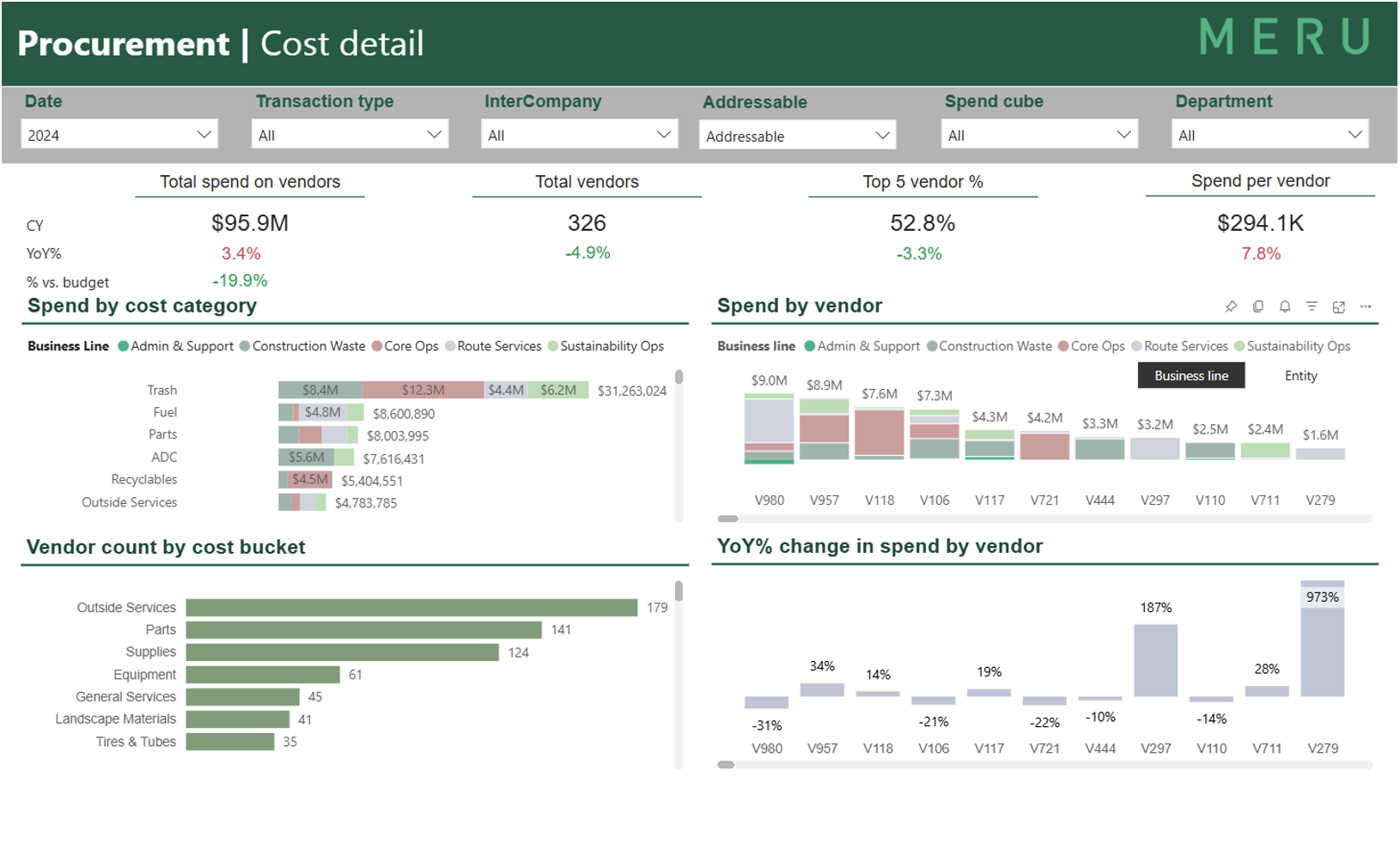Open Spend by vendor in focus mode

click(x=1339, y=307)
